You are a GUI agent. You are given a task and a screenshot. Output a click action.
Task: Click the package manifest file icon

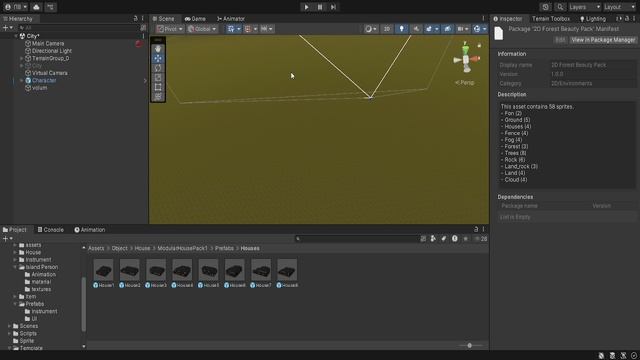pos(499,33)
